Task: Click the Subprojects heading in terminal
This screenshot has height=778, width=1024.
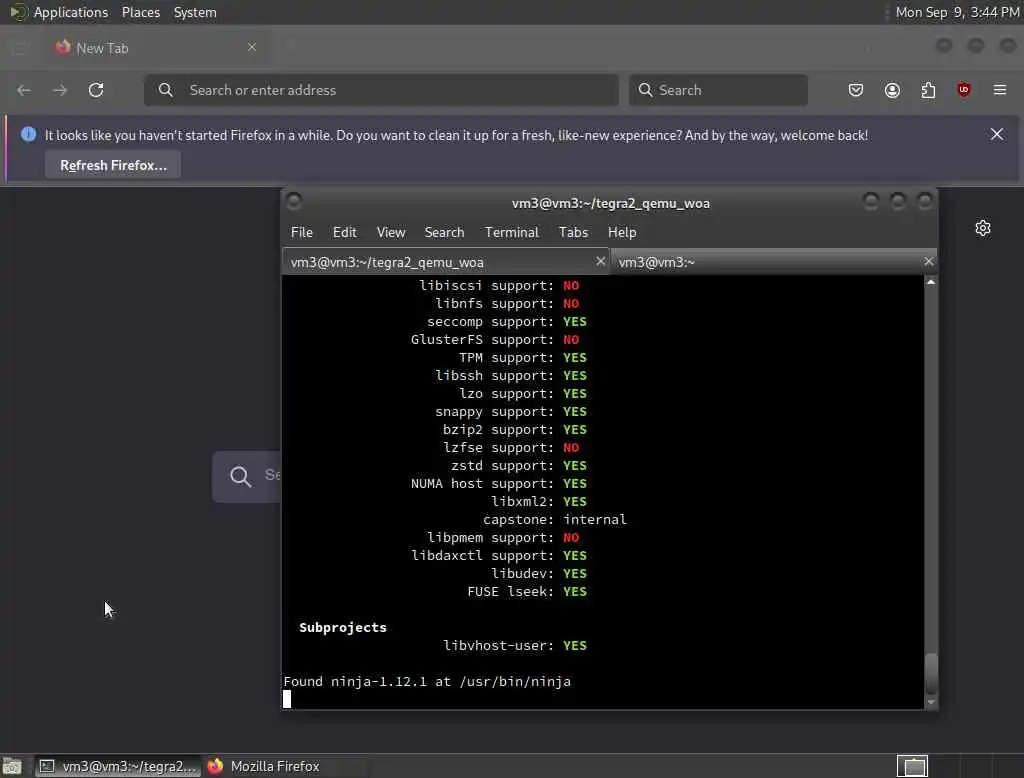Action: tap(342, 628)
